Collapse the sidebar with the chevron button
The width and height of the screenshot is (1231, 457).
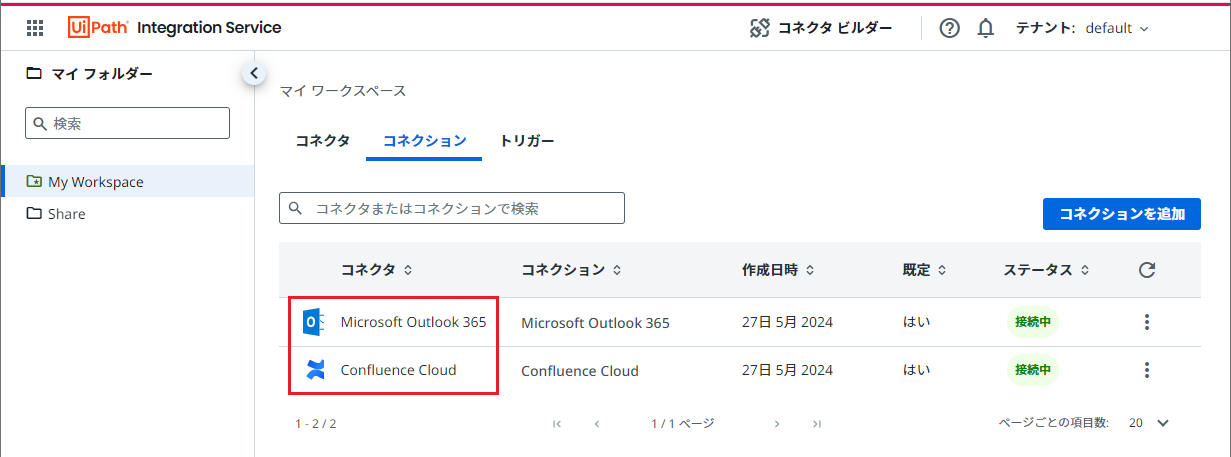[254, 73]
